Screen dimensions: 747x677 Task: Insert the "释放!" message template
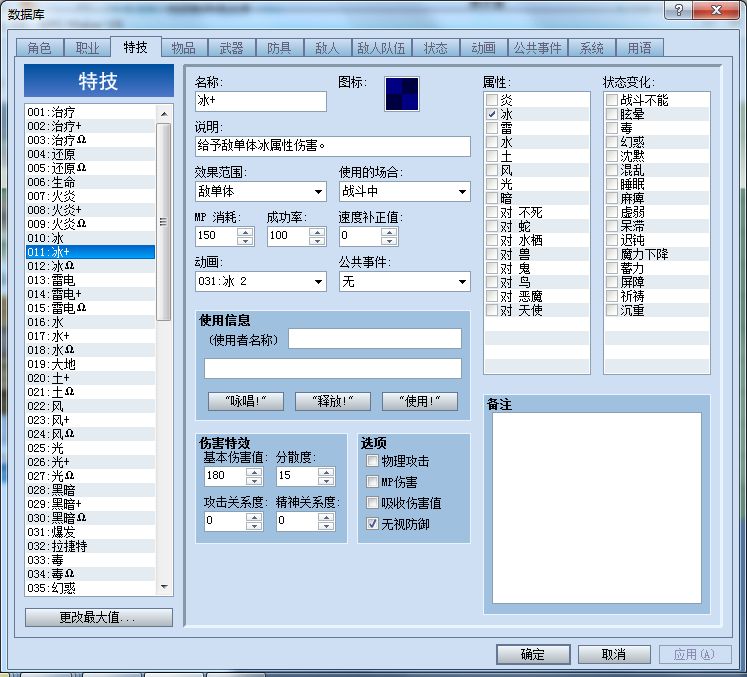pos(333,401)
